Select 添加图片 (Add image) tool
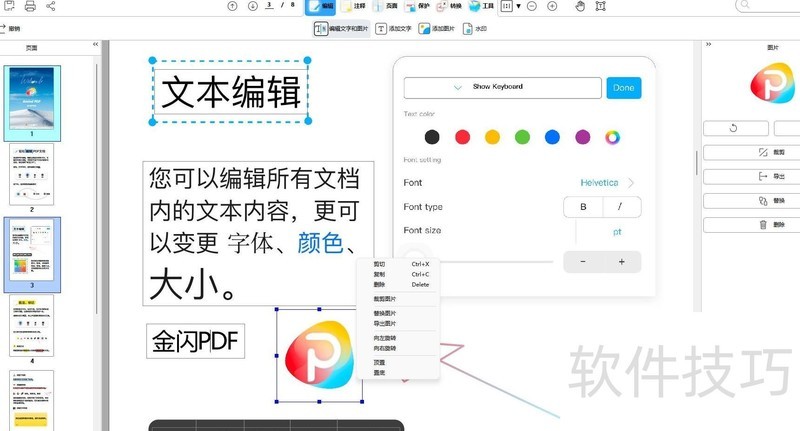800x431 pixels. pyautogui.click(x=436, y=29)
